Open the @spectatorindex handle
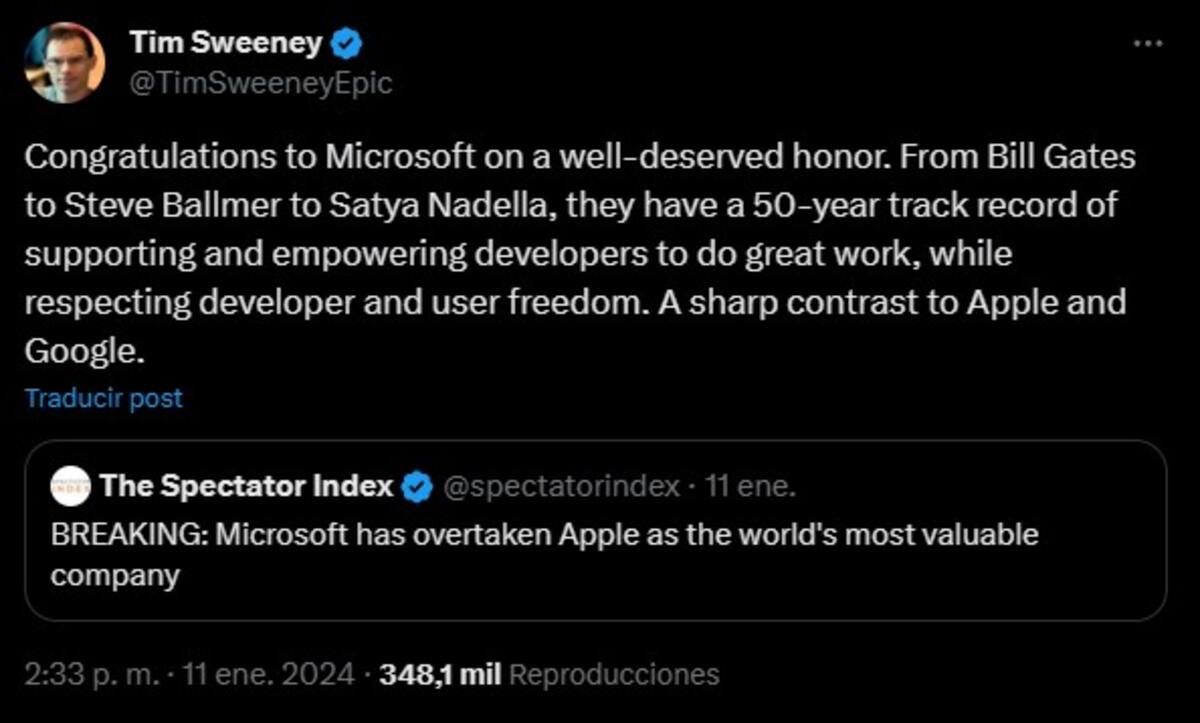 560,487
